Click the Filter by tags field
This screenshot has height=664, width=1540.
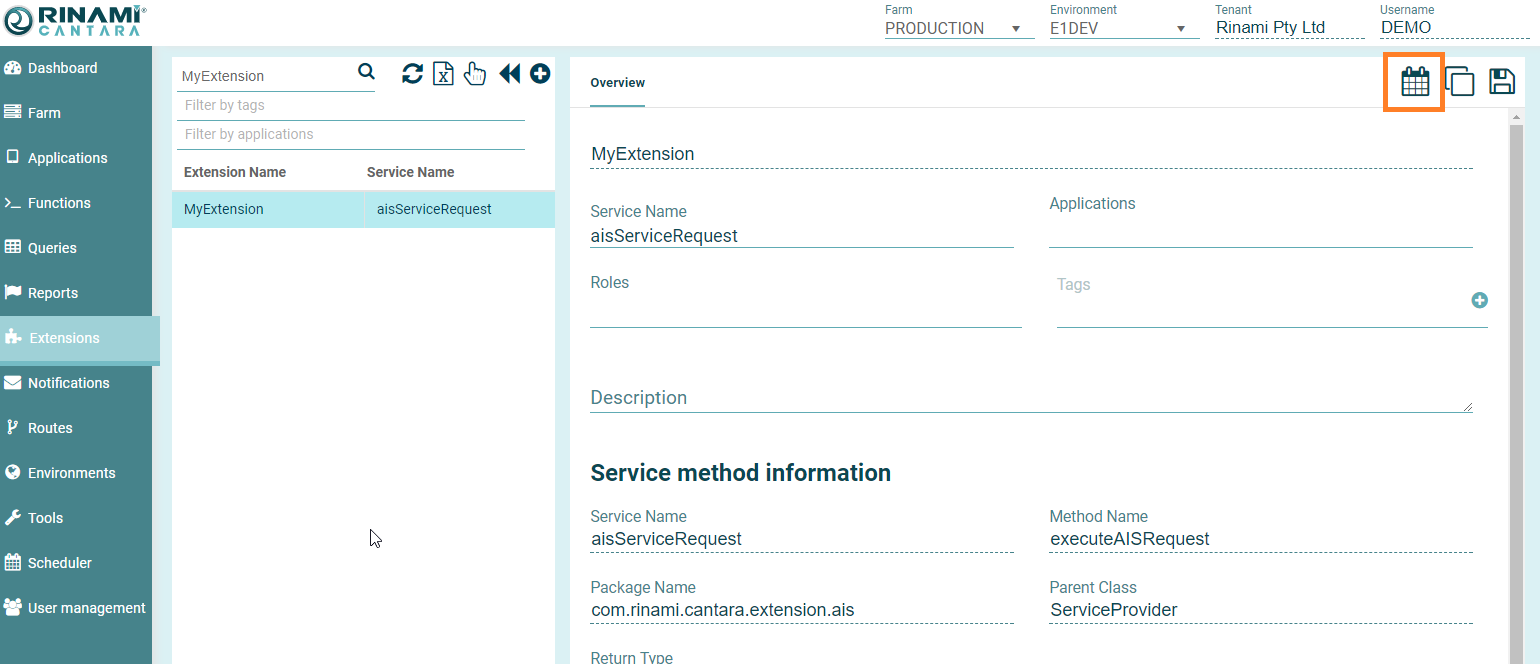(350, 105)
